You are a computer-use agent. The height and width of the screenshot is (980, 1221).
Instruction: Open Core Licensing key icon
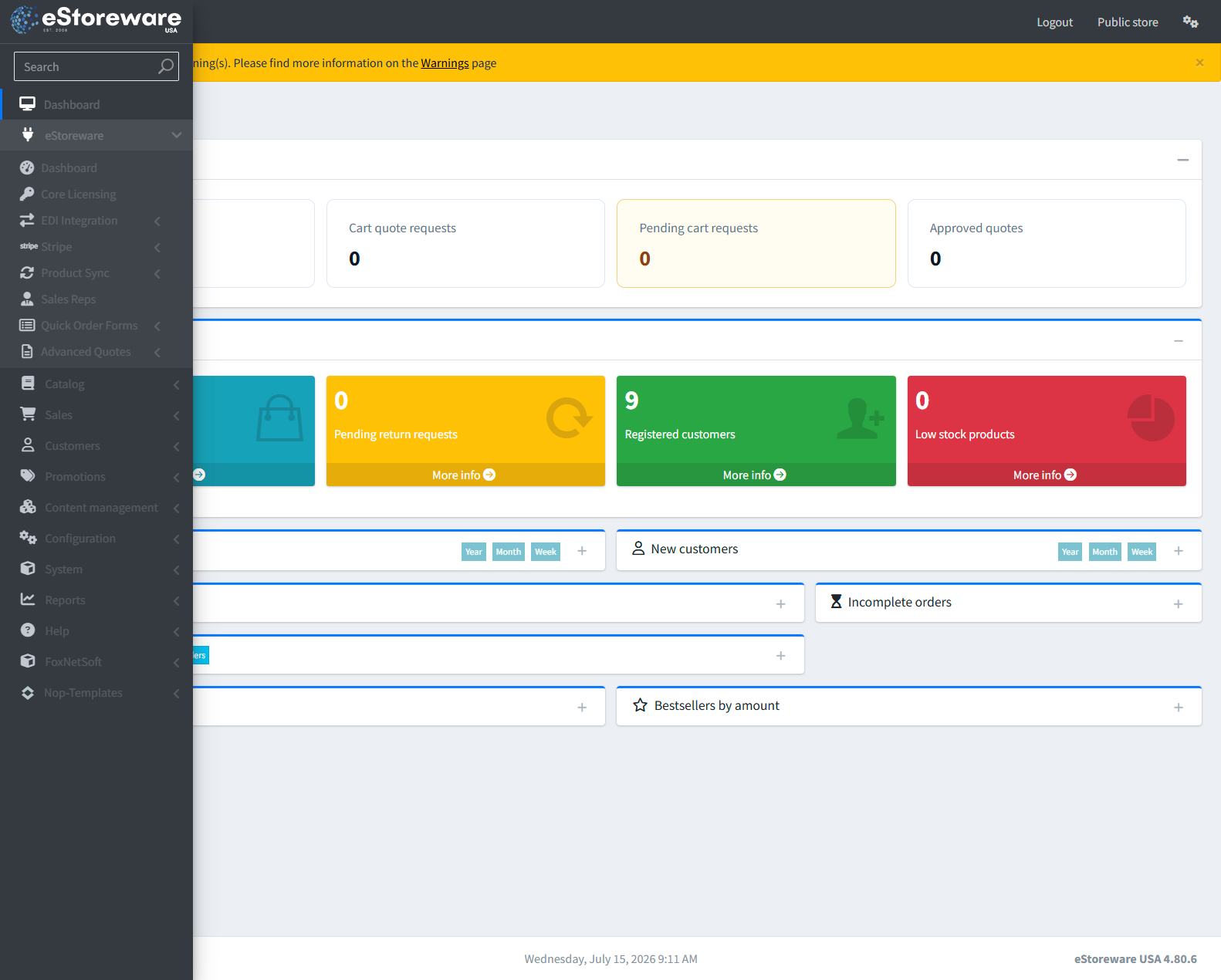pyautogui.click(x=27, y=194)
